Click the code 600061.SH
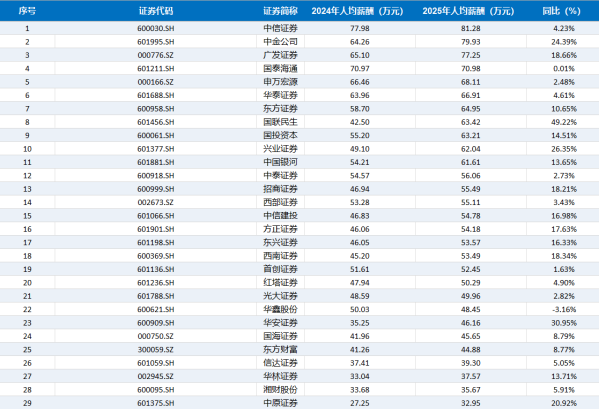 tap(156, 135)
